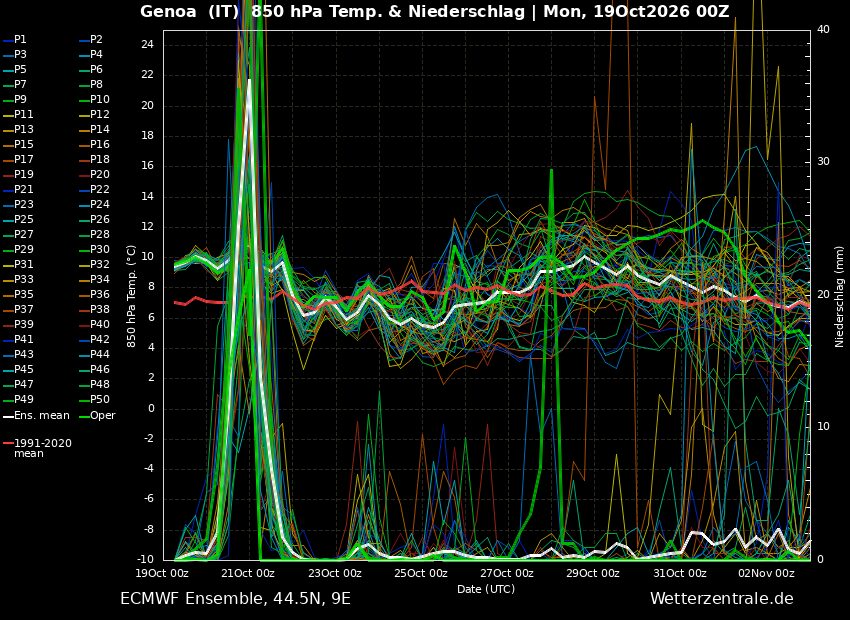Screen dimensions: 850x620
Task: Click the "31Oct 00z" date tick label
Action: click(x=680, y=573)
